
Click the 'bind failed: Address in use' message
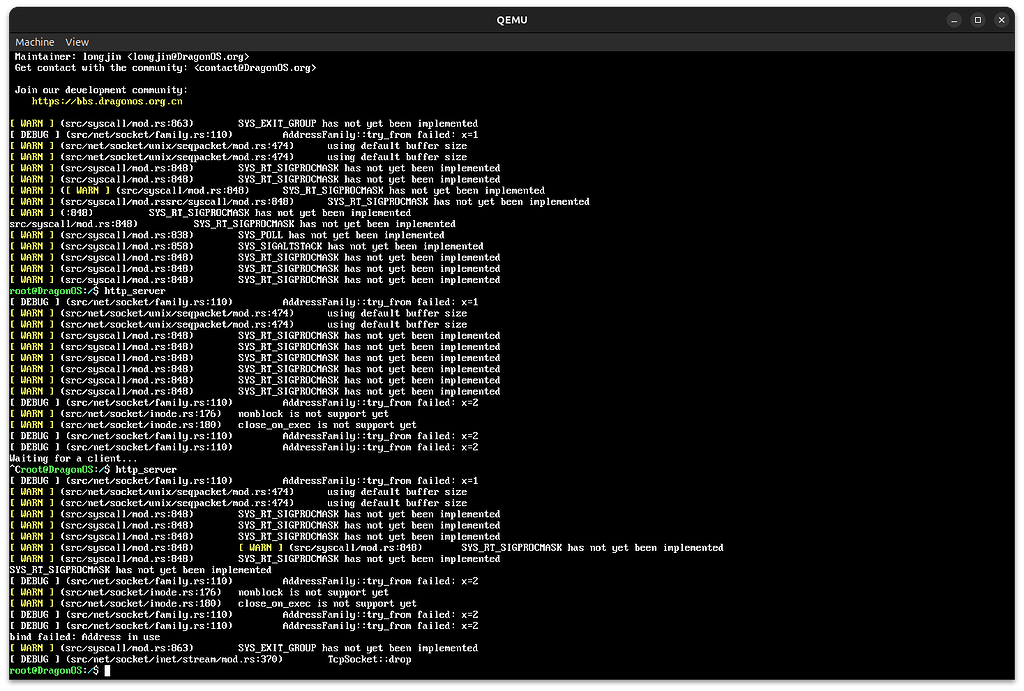tap(85, 637)
